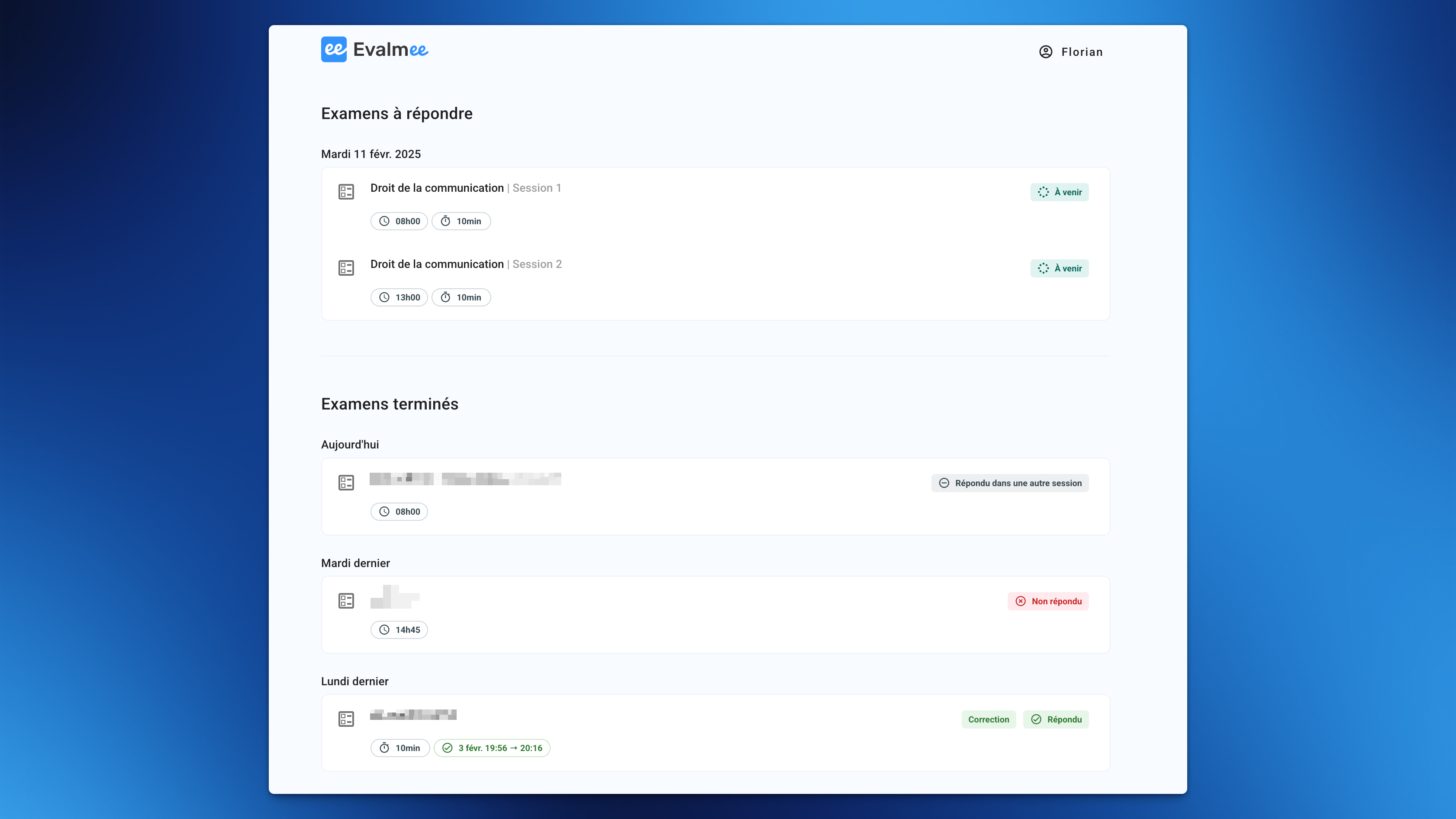Click exam icon under Mardi dernier
The width and height of the screenshot is (1456, 819).
(346, 601)
